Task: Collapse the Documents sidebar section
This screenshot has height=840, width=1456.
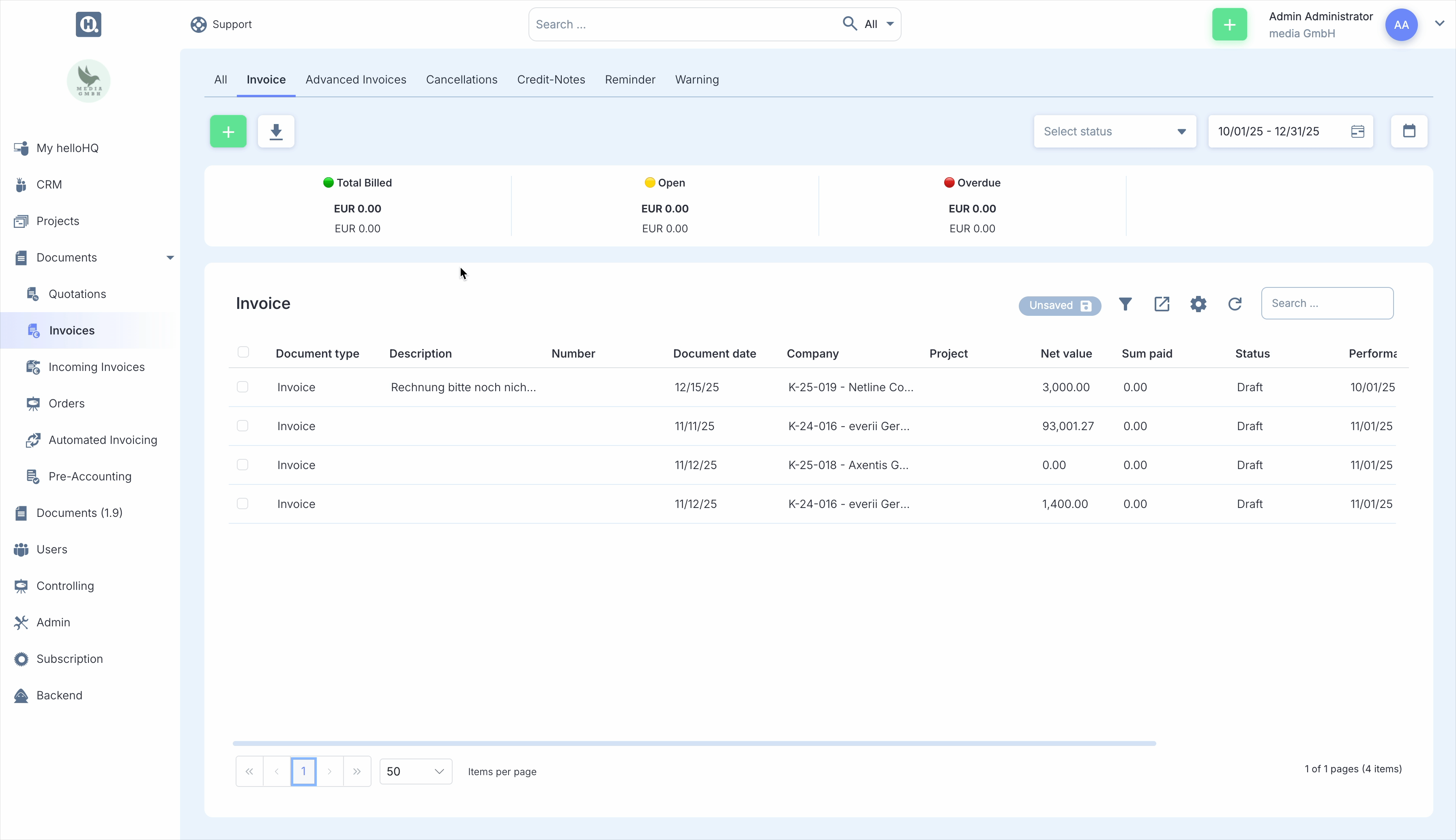Action: (x=170, y=257)
